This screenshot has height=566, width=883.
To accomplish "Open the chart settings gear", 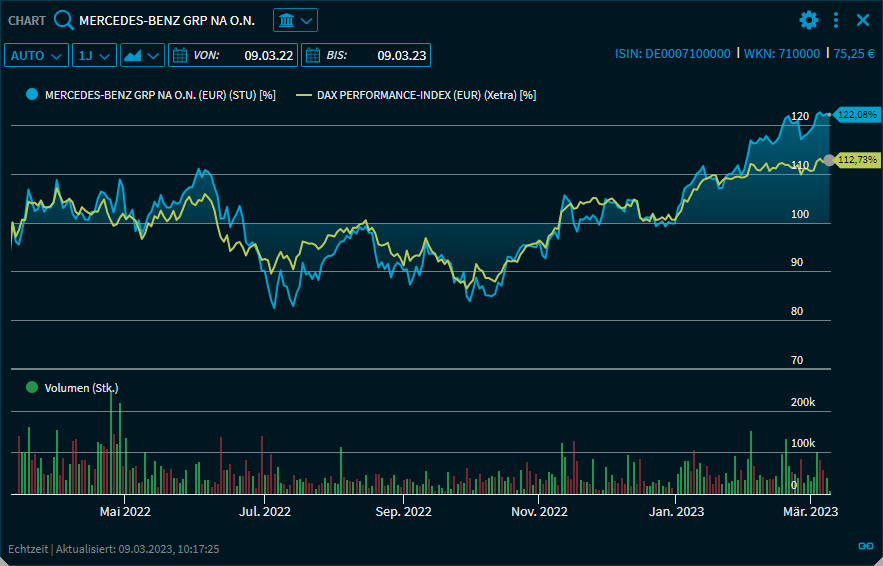I will (808, 20).
